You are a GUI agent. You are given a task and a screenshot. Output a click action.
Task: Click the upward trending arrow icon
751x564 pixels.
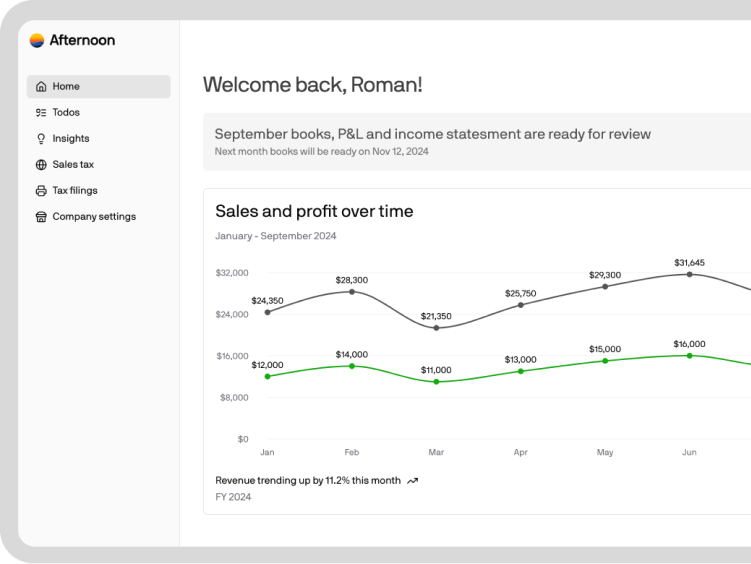tap(412, 481)
